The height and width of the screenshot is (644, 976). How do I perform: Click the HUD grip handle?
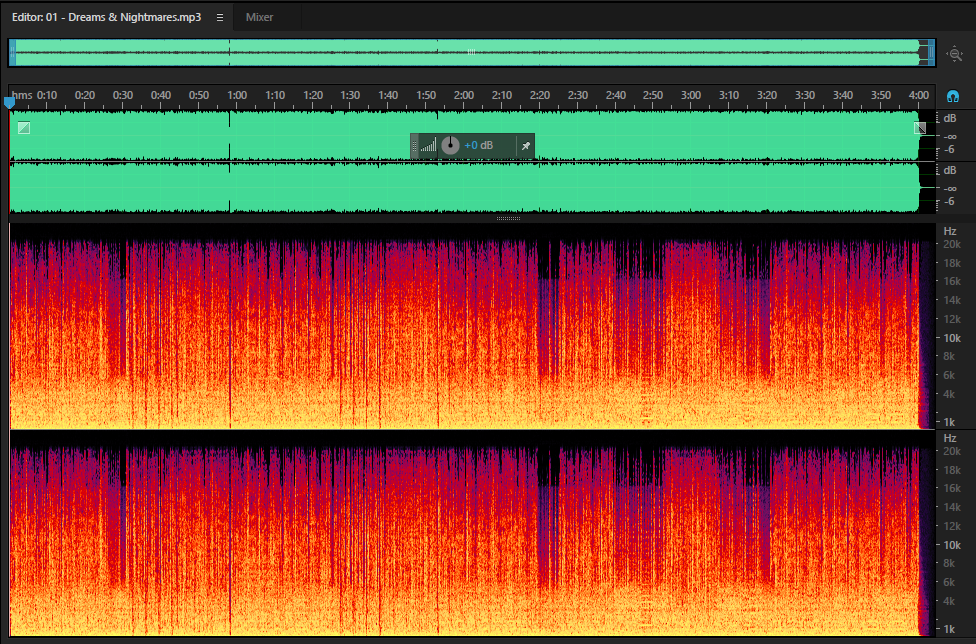point(415,146)
